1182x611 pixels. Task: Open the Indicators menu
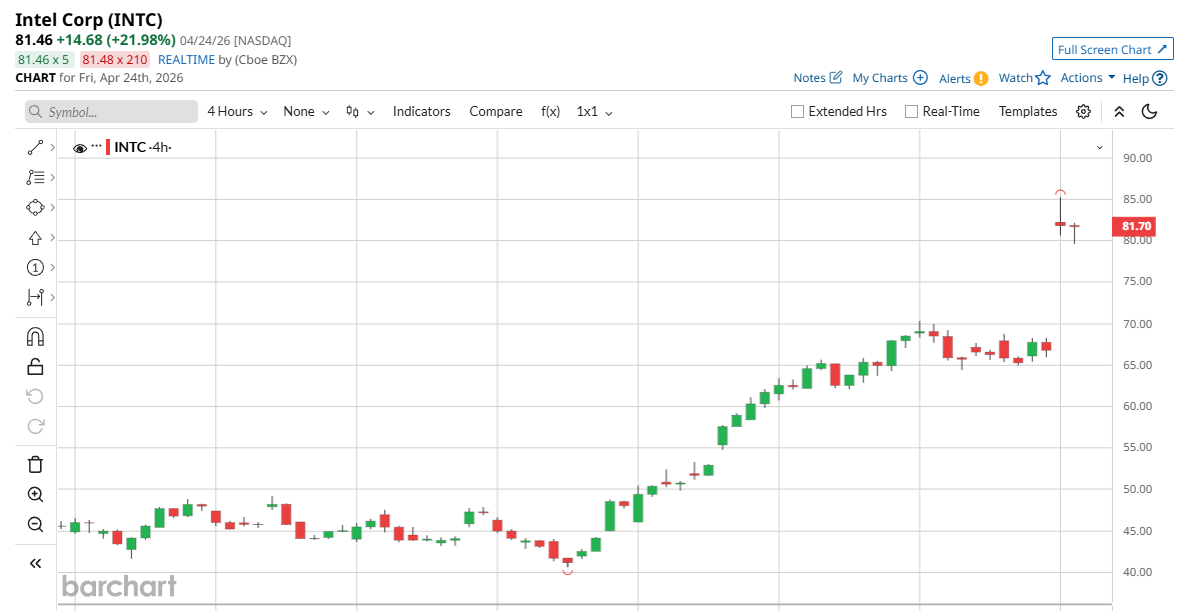click(421, 112)
